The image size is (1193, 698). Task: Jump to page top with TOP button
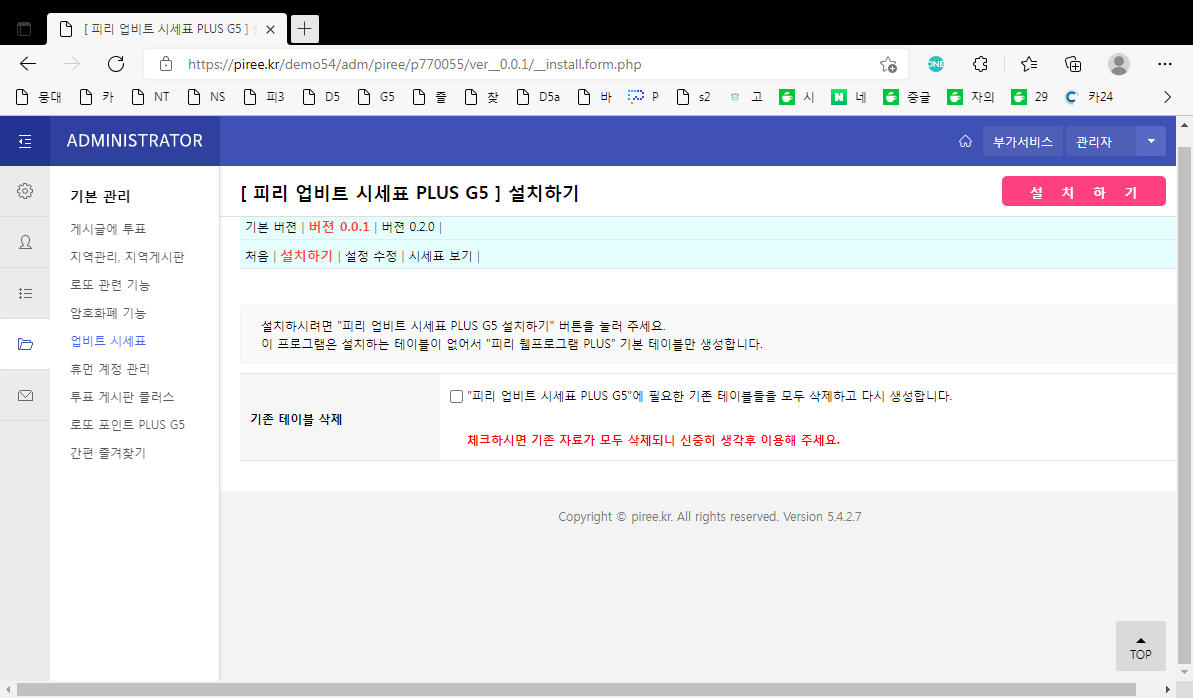coord(1140,646)
